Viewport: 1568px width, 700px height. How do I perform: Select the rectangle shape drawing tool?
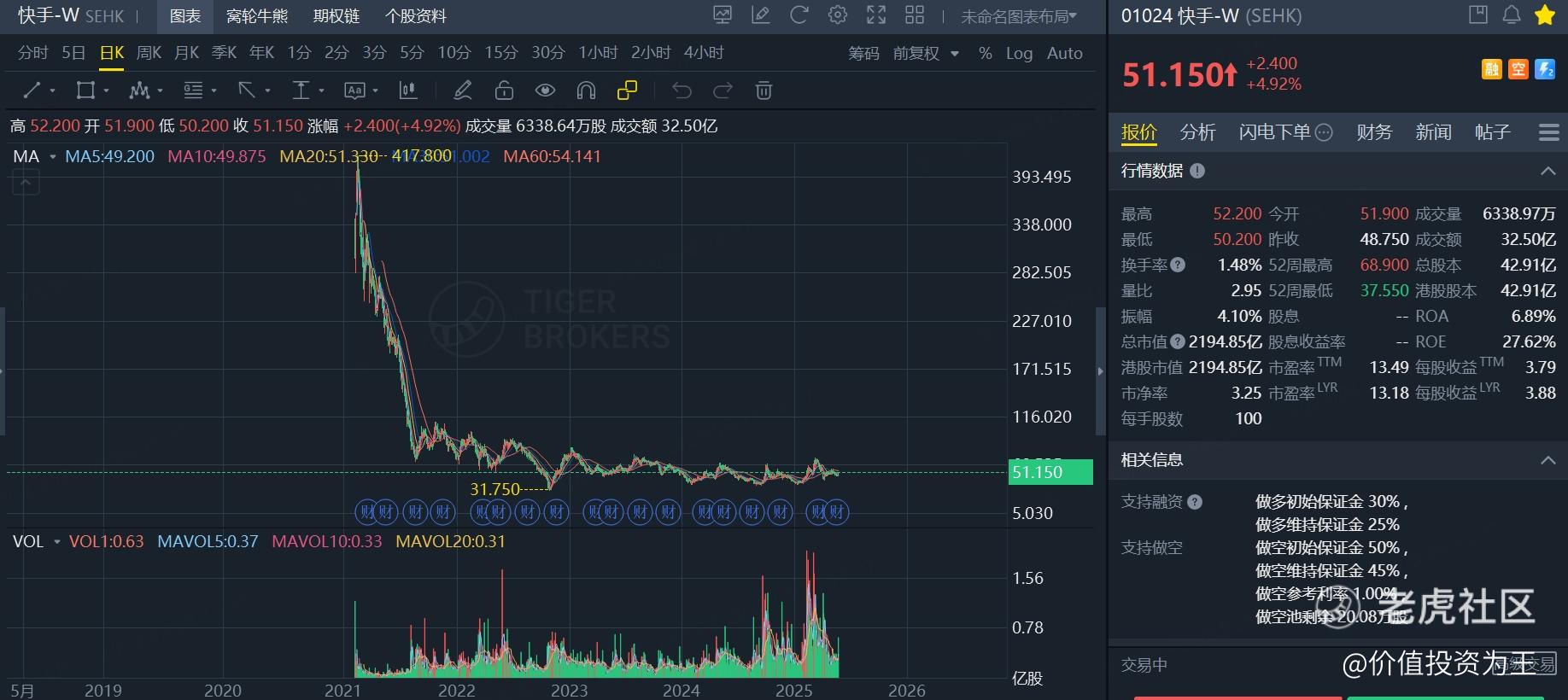point(85,90)
